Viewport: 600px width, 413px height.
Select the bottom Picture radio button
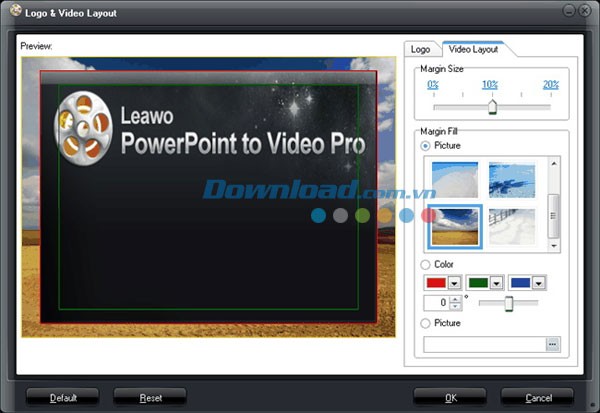coord(425,323)
